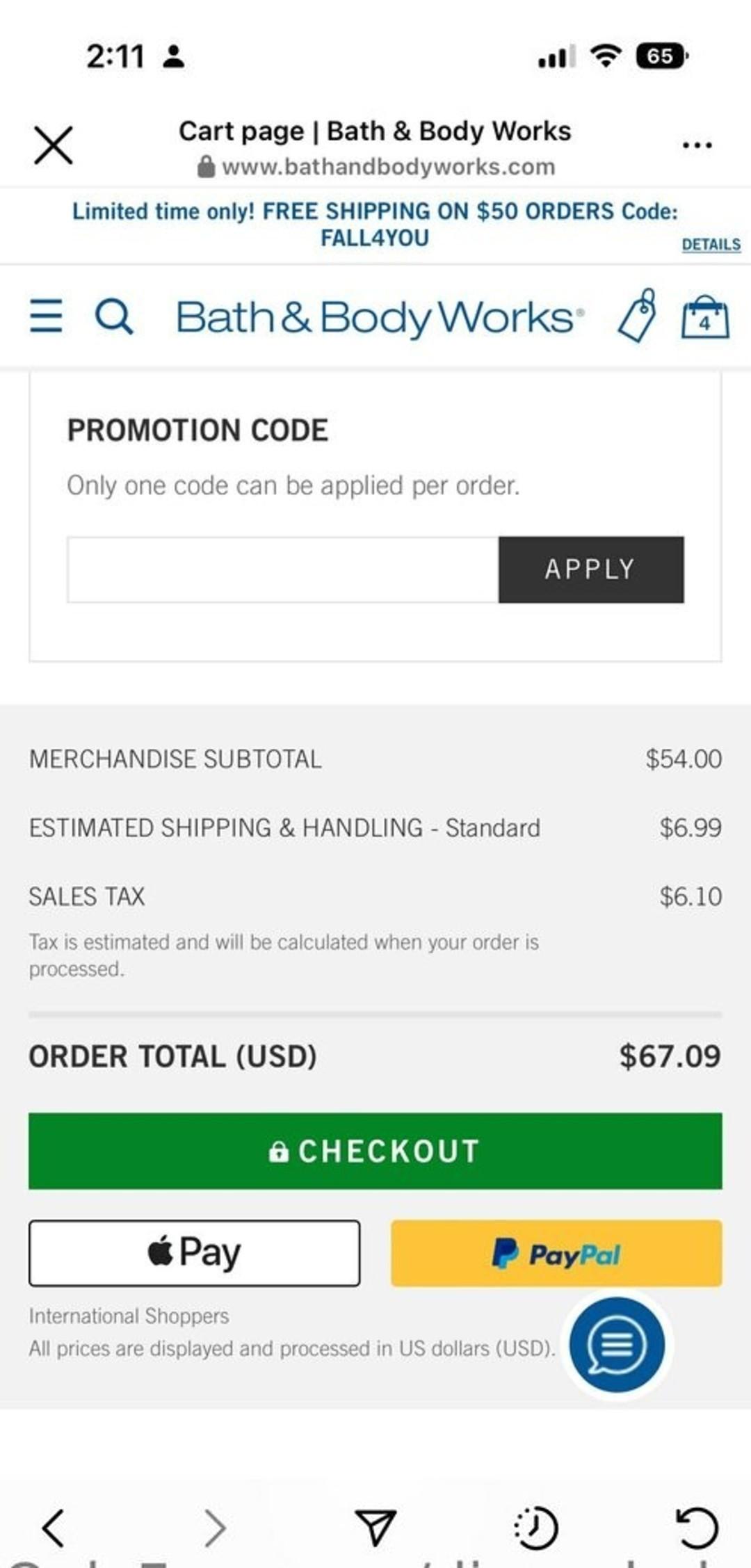Pay with the Apple Pay button
This screenshot has height=1568, width=751.
click(x=194, y=1253)
